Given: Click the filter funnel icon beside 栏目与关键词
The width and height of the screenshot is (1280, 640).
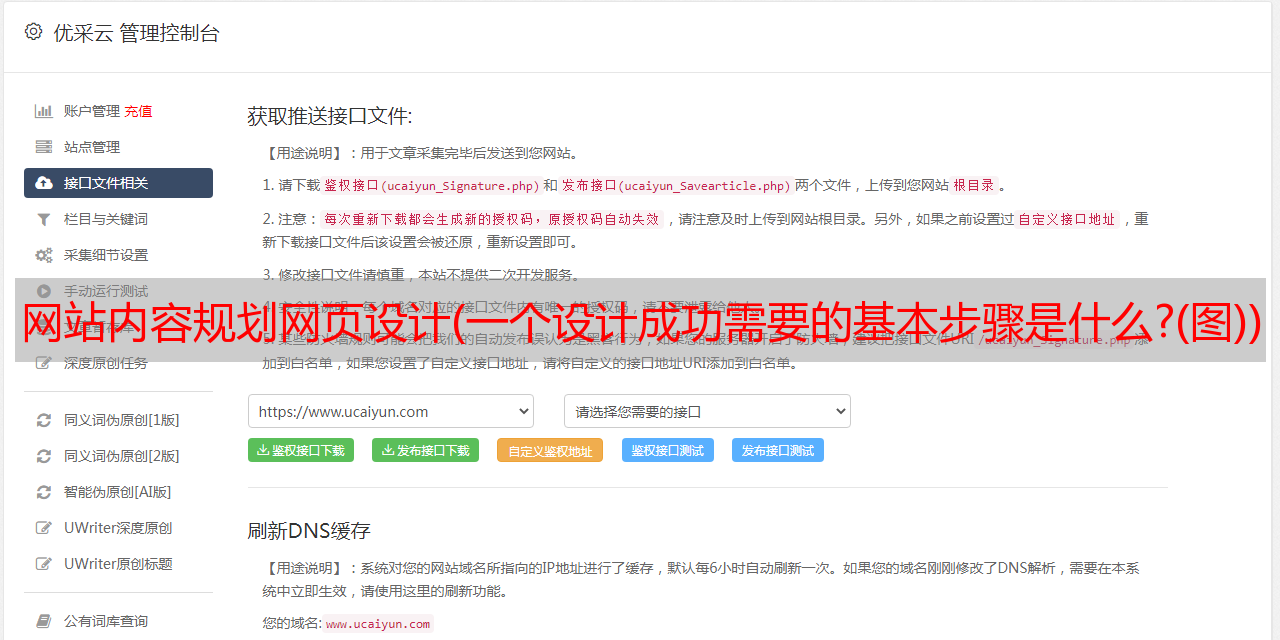Looking at the screenshot, I should (x=44, y=219).
